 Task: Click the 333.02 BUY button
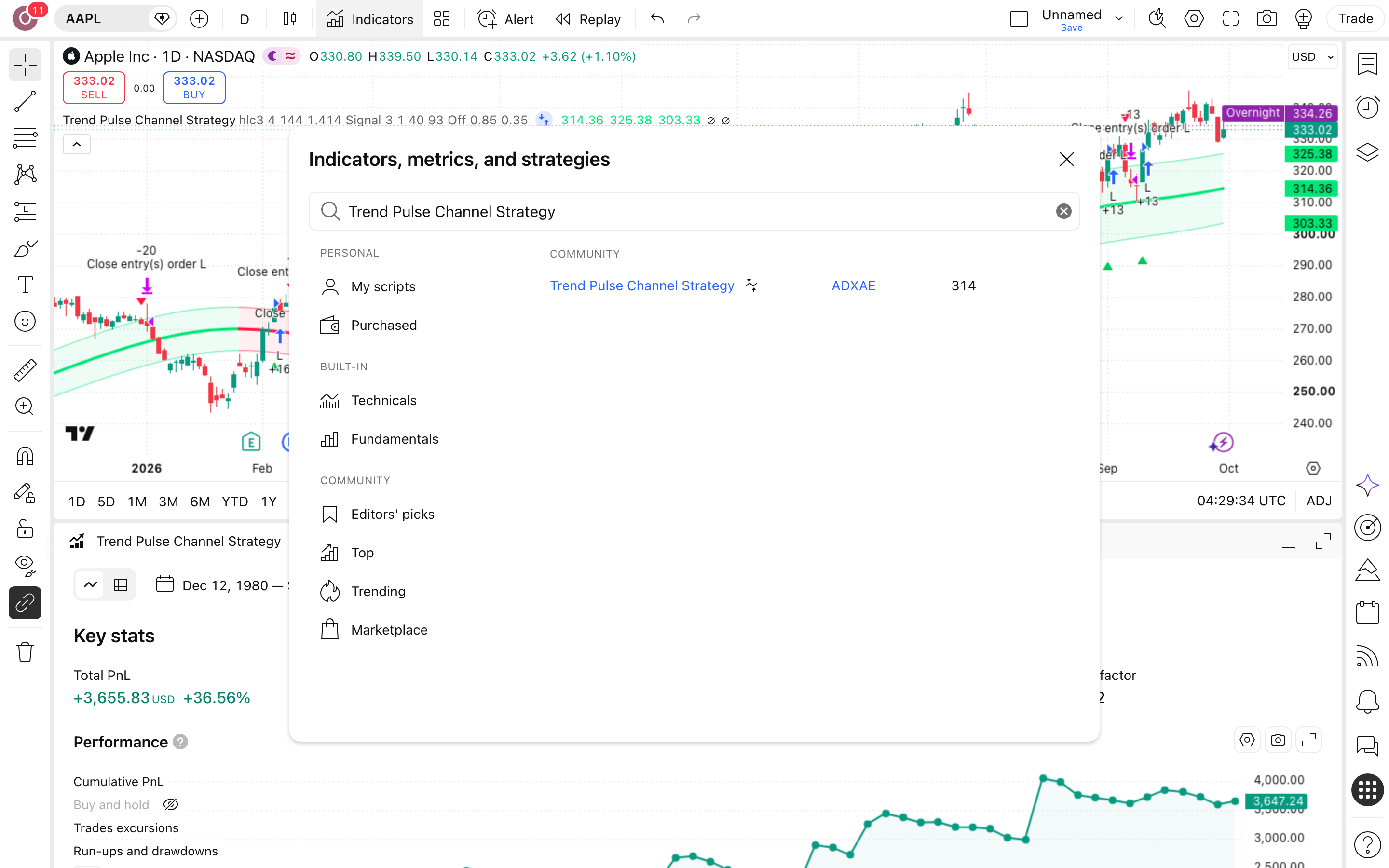(194, 87)
